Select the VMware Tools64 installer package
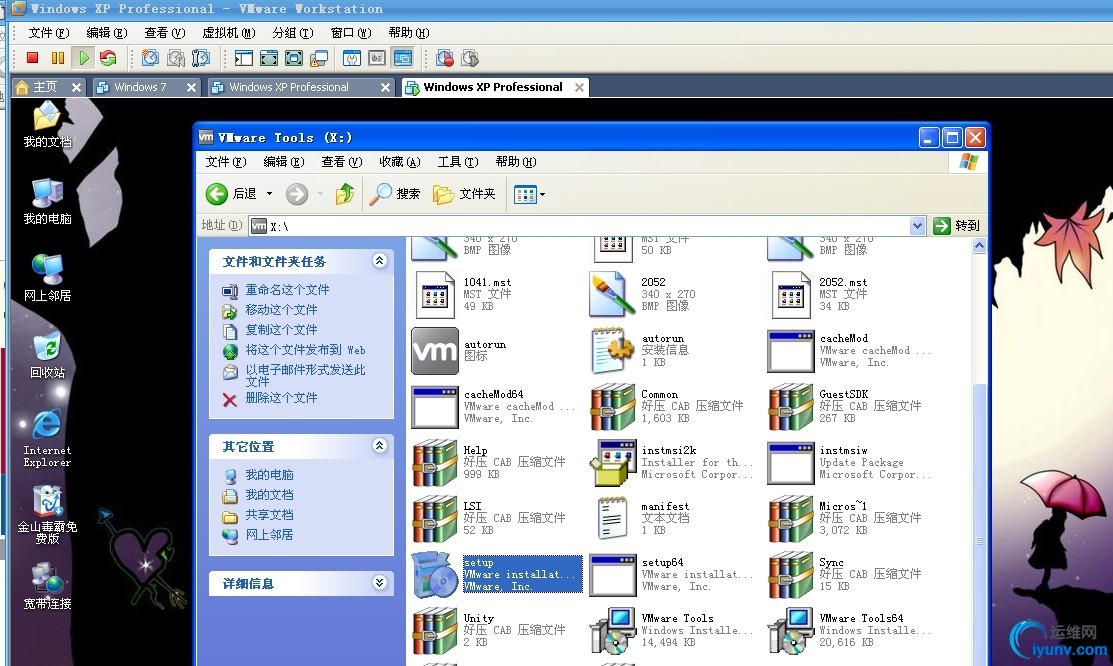This screenshot has height=666, width=1113. click(850, 630)
